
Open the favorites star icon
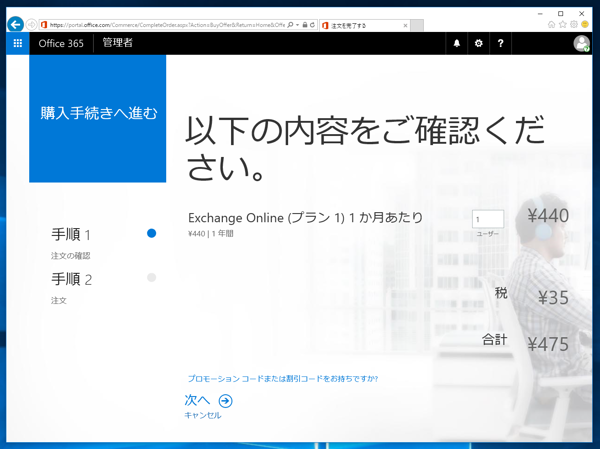tap(562, 24)
